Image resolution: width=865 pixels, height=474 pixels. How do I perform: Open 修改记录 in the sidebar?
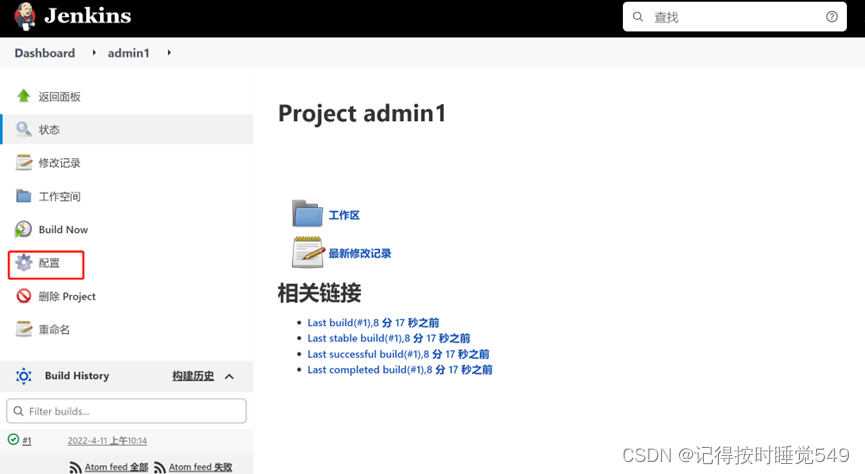[60, 163]
